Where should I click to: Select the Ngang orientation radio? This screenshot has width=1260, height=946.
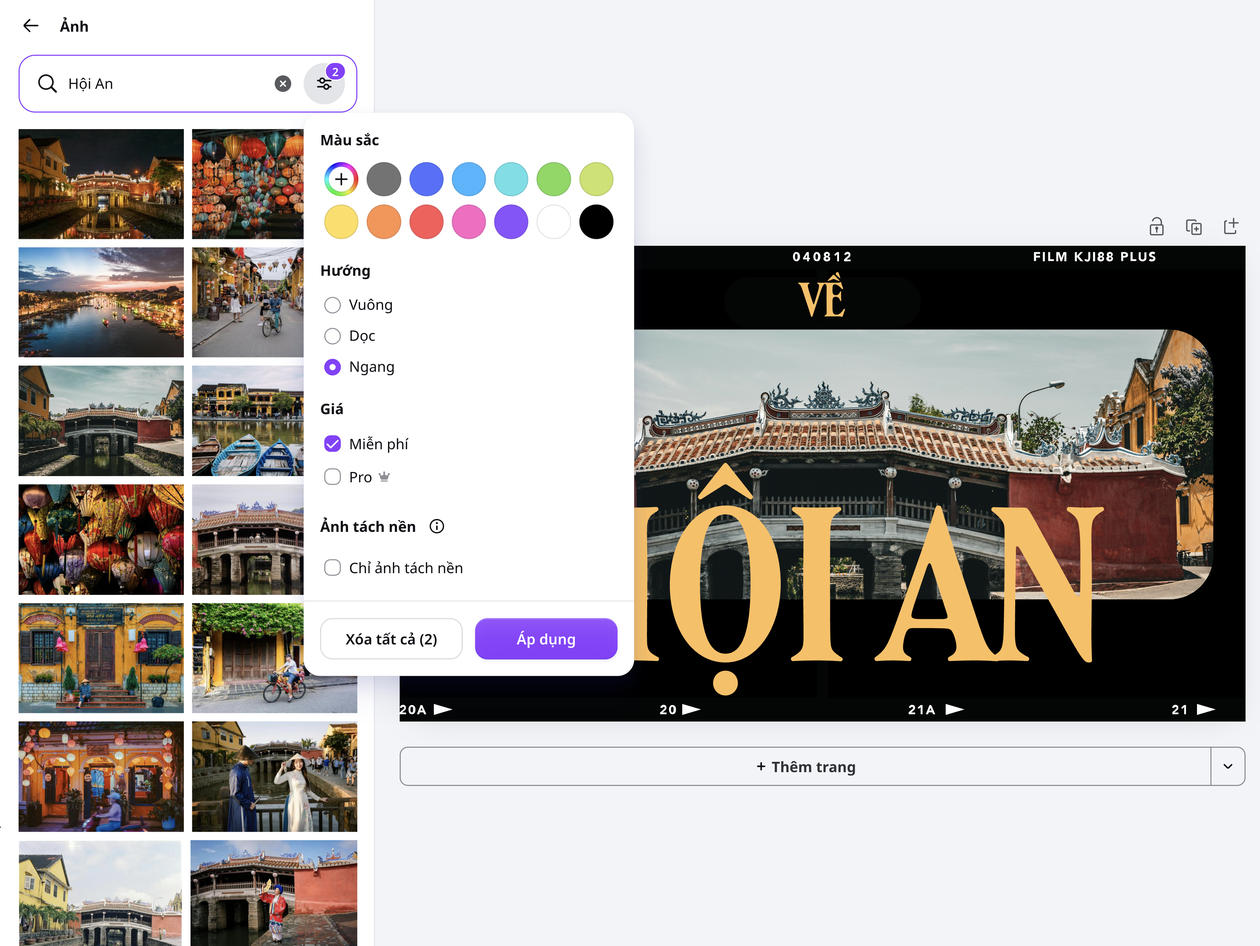pyautogui.click(x=333, y=367)
